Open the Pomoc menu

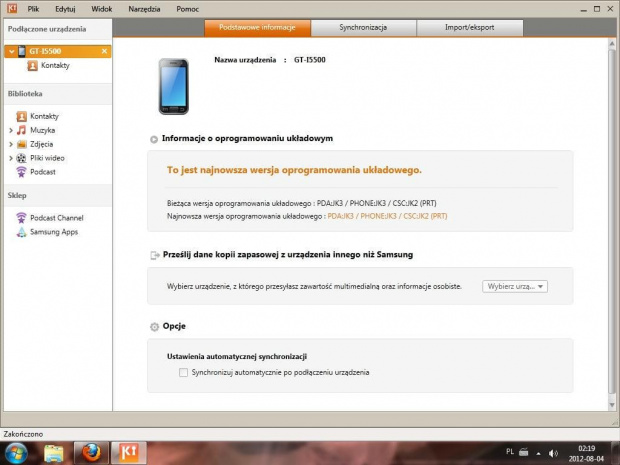point(187,9)
